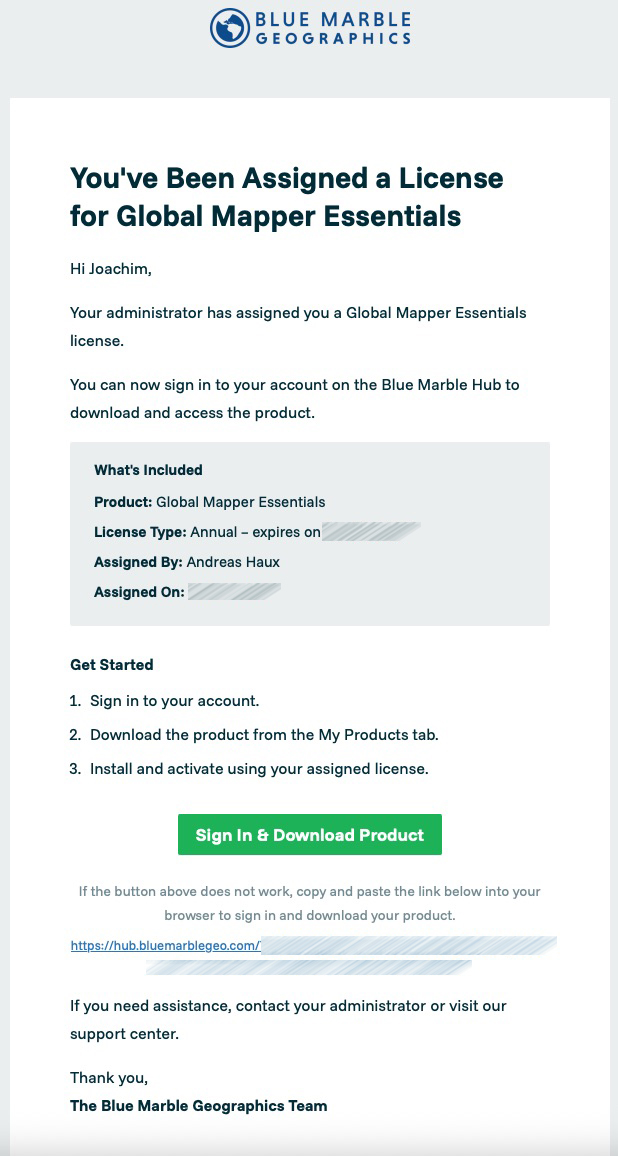Click the Blue Marble Geographics wordmark

point(333,28)
